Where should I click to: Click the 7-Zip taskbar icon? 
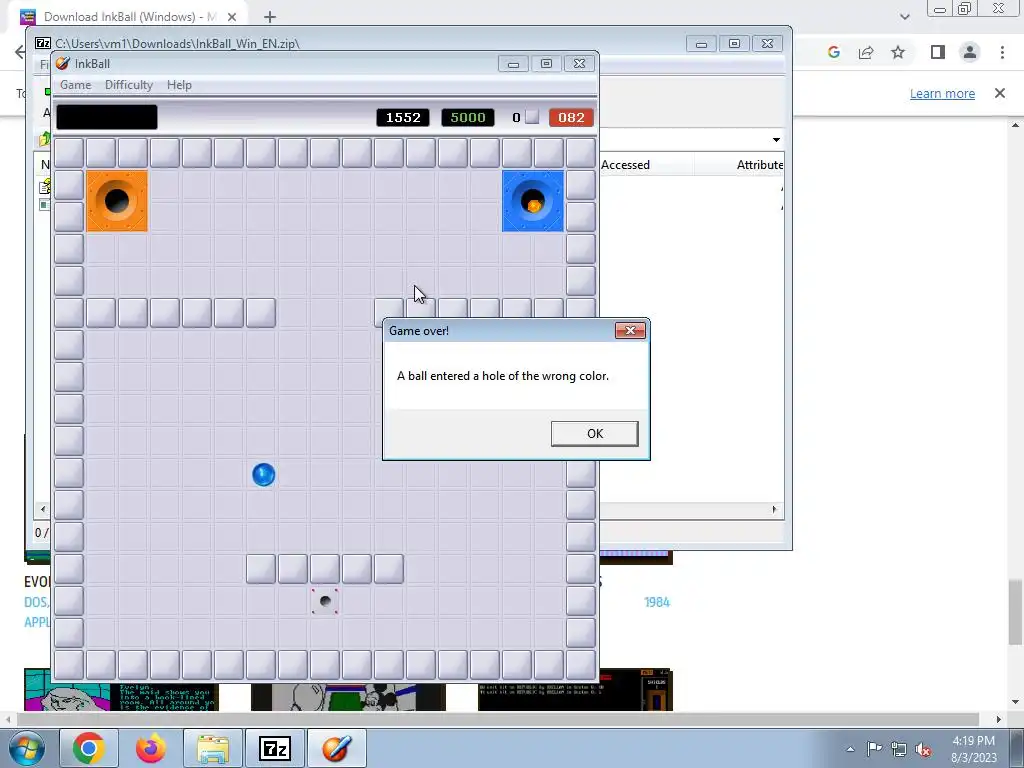(x=275, y=748)
